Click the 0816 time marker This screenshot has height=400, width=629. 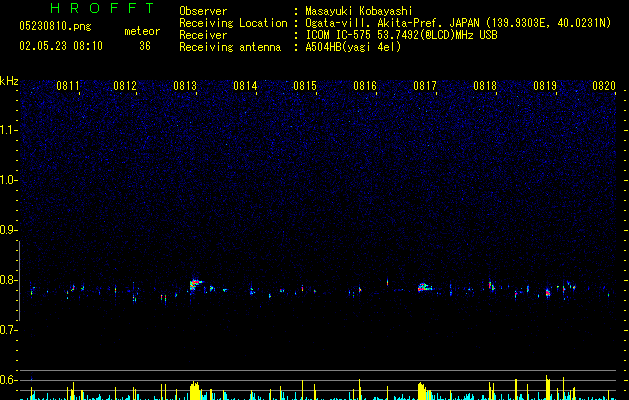(x=365, y=86)
